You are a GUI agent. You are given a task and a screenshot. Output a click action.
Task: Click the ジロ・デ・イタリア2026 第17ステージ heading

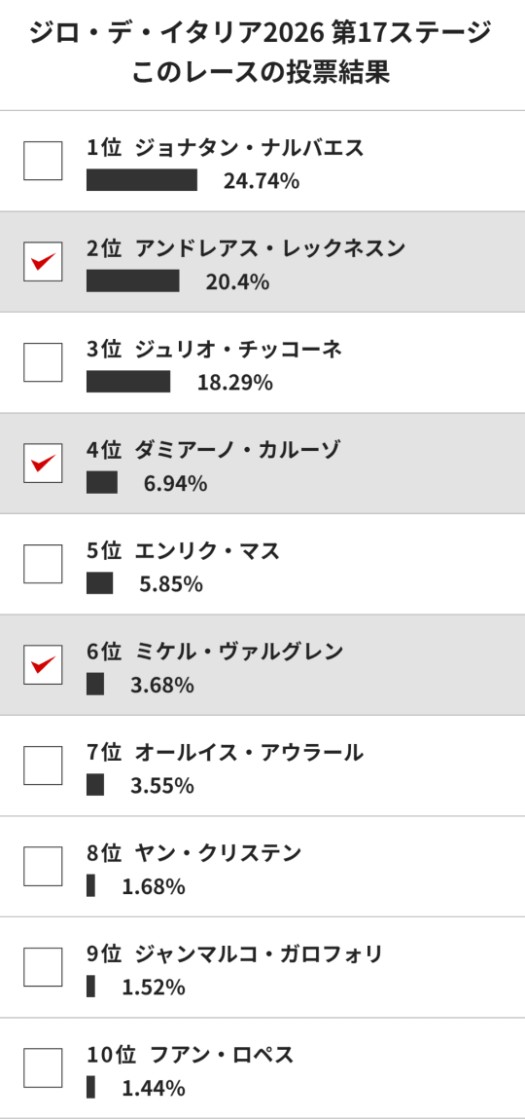[261, 33]
